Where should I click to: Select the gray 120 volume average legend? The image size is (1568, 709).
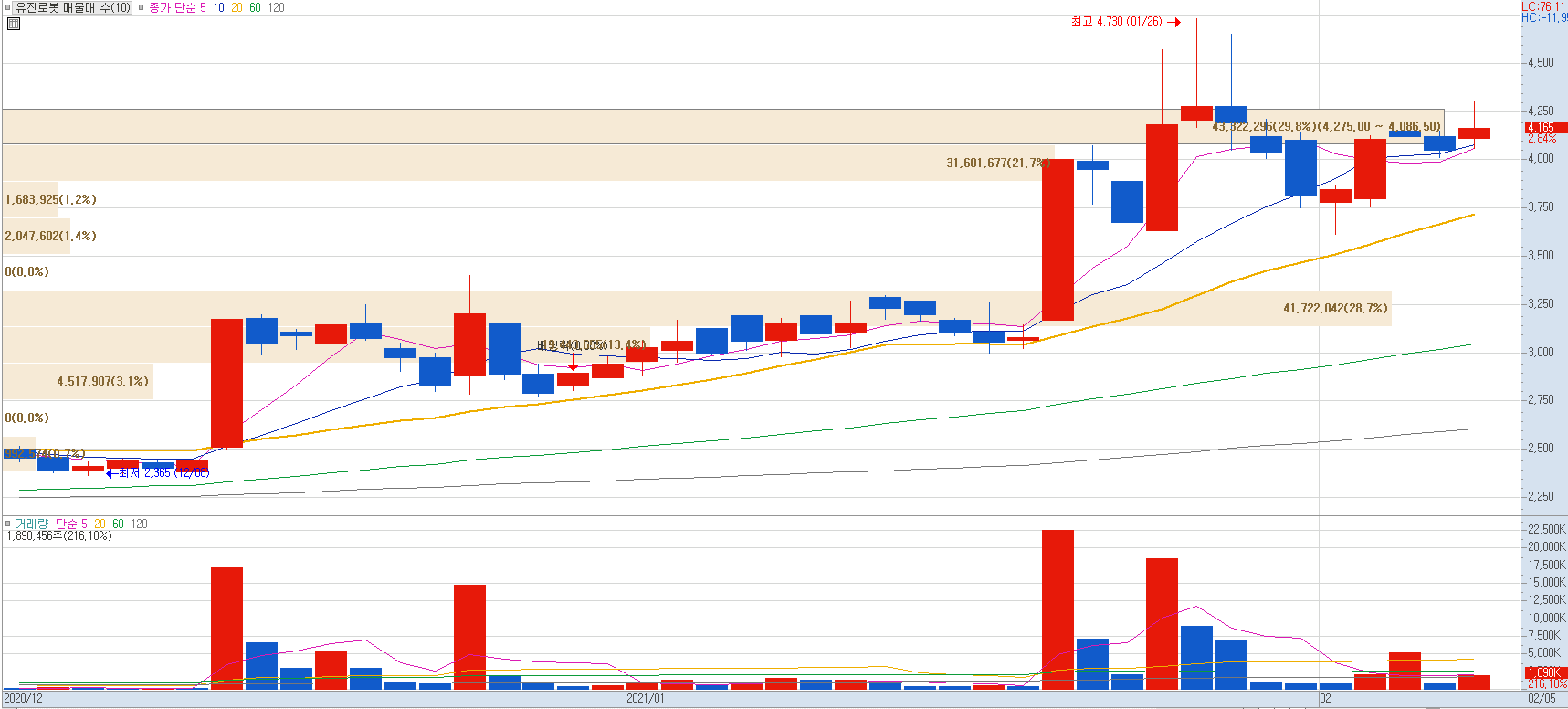(139, 524)
